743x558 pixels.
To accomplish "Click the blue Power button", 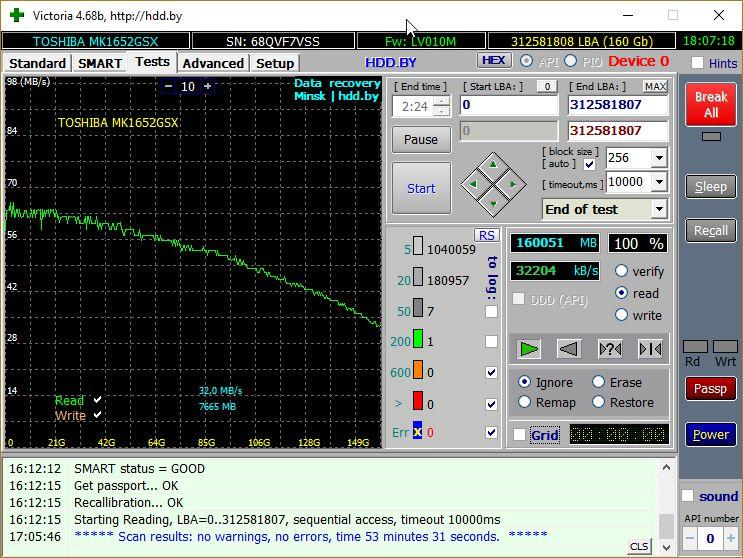I will click(x=711, y=434).
